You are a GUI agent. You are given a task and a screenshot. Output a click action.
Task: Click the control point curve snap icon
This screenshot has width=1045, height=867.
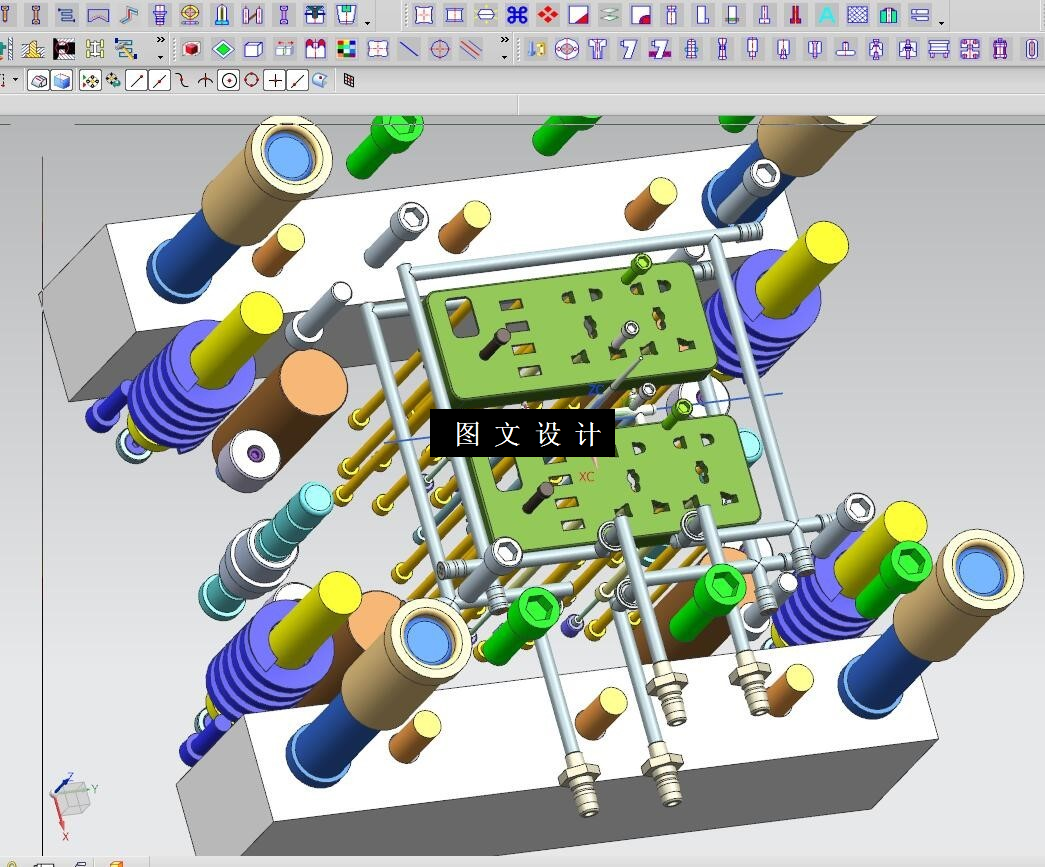click(182, 81)
